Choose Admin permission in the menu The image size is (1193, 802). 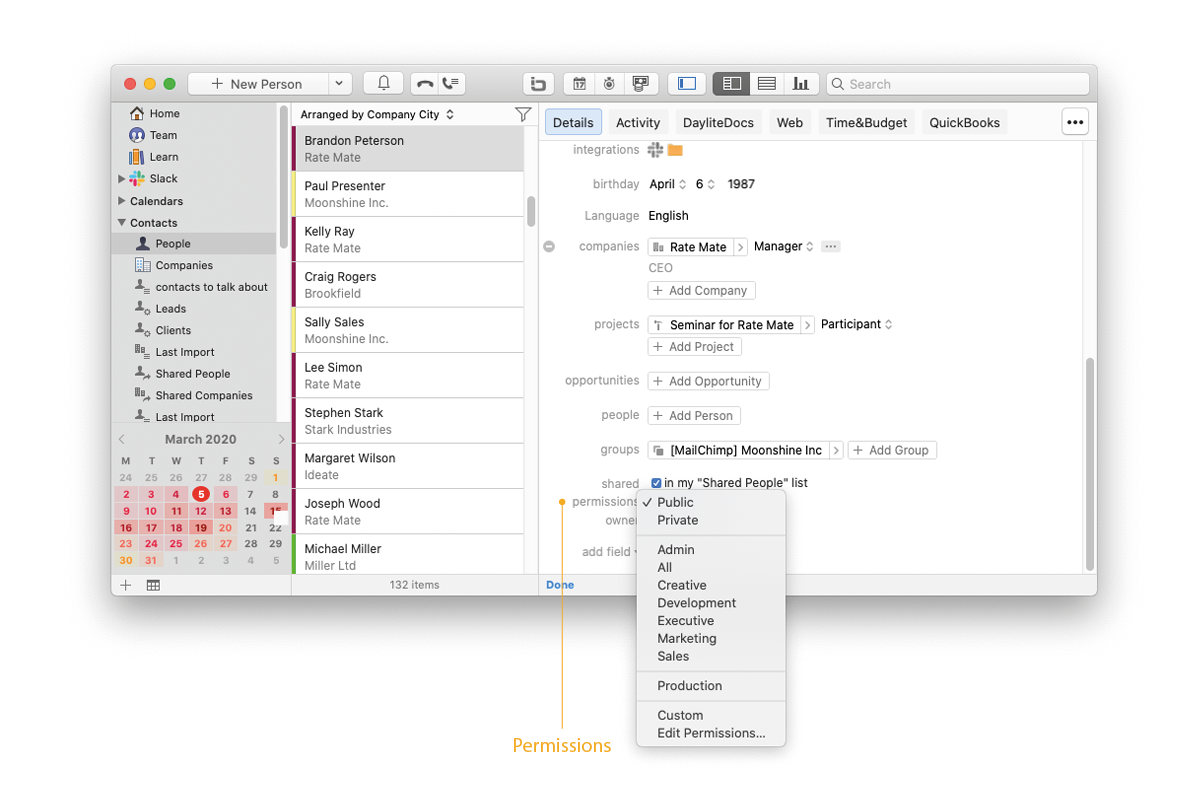[x=711, y=549]
